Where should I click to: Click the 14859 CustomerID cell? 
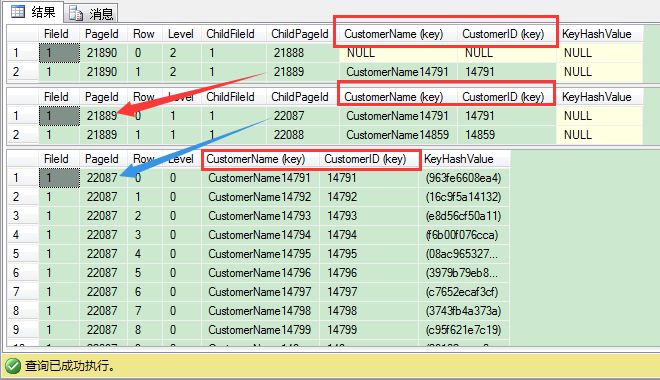[507, 135]
